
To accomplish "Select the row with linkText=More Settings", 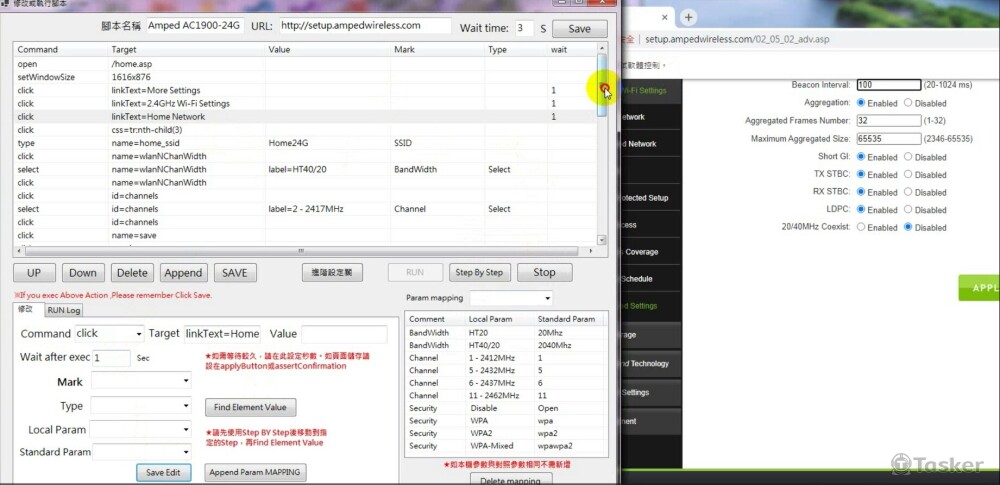I will tap(305, 91).
